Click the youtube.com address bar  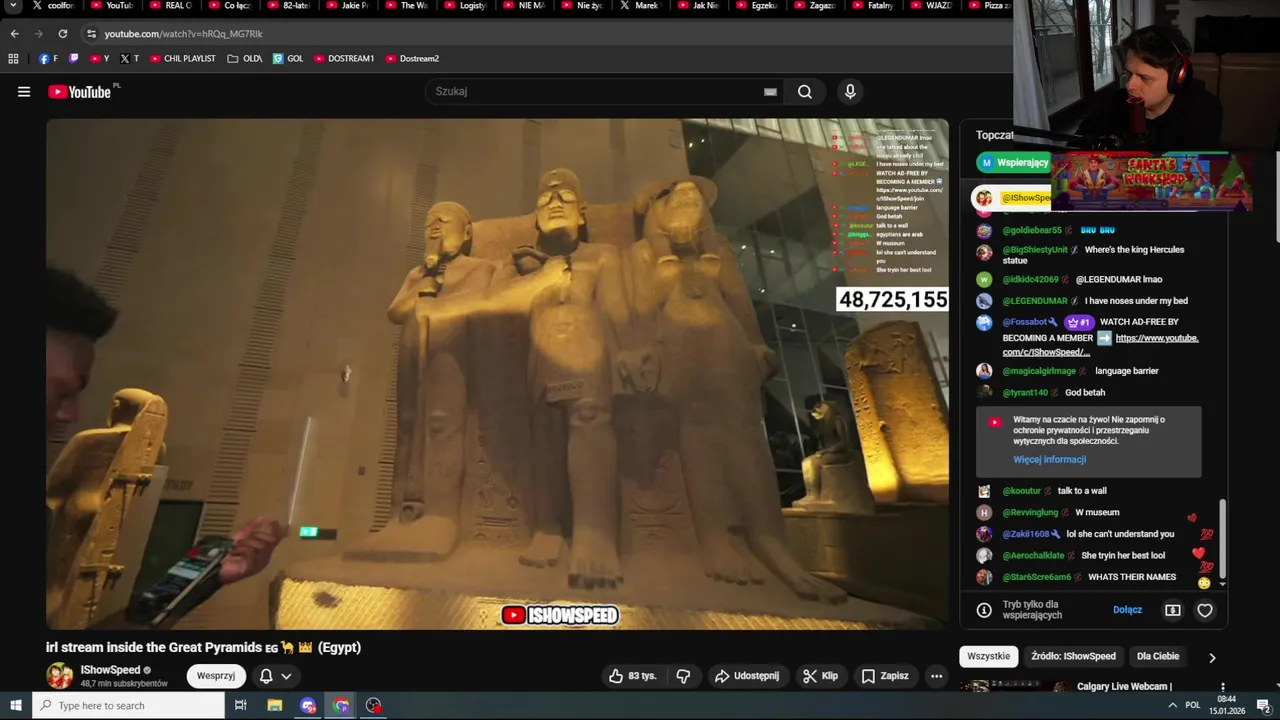[183, 34]
